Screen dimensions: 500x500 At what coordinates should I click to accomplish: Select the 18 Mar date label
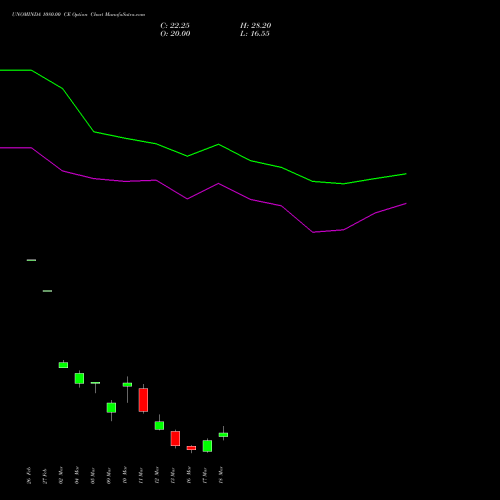221,475
